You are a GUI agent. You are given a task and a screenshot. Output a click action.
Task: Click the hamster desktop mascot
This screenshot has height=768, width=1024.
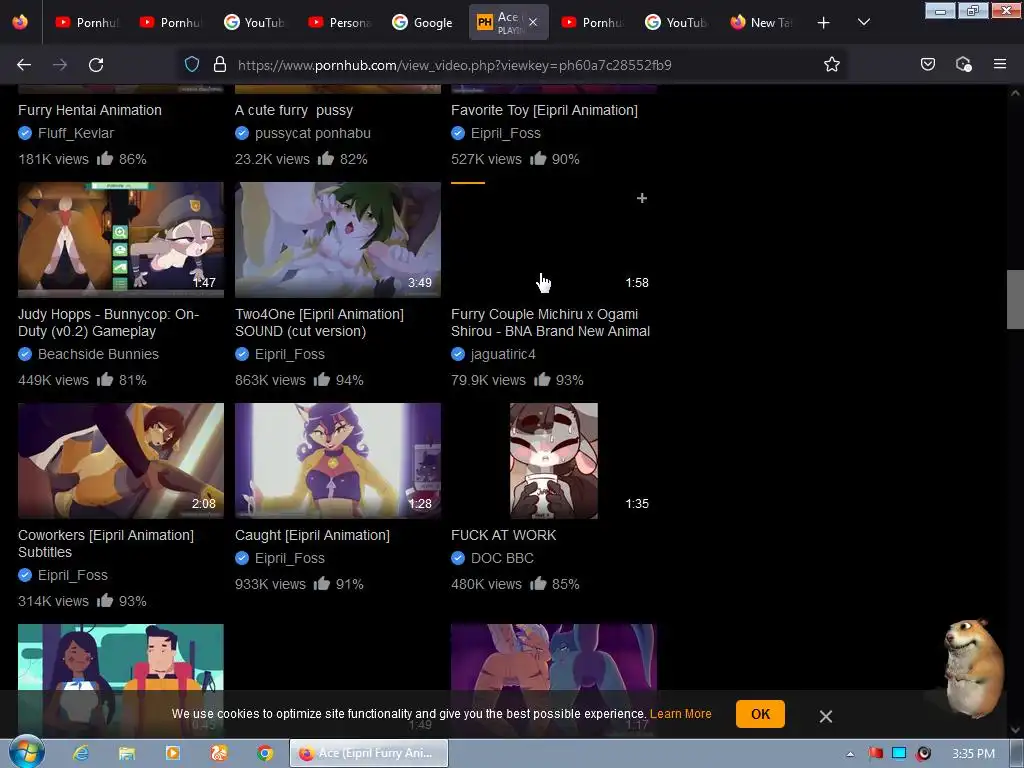974,667
